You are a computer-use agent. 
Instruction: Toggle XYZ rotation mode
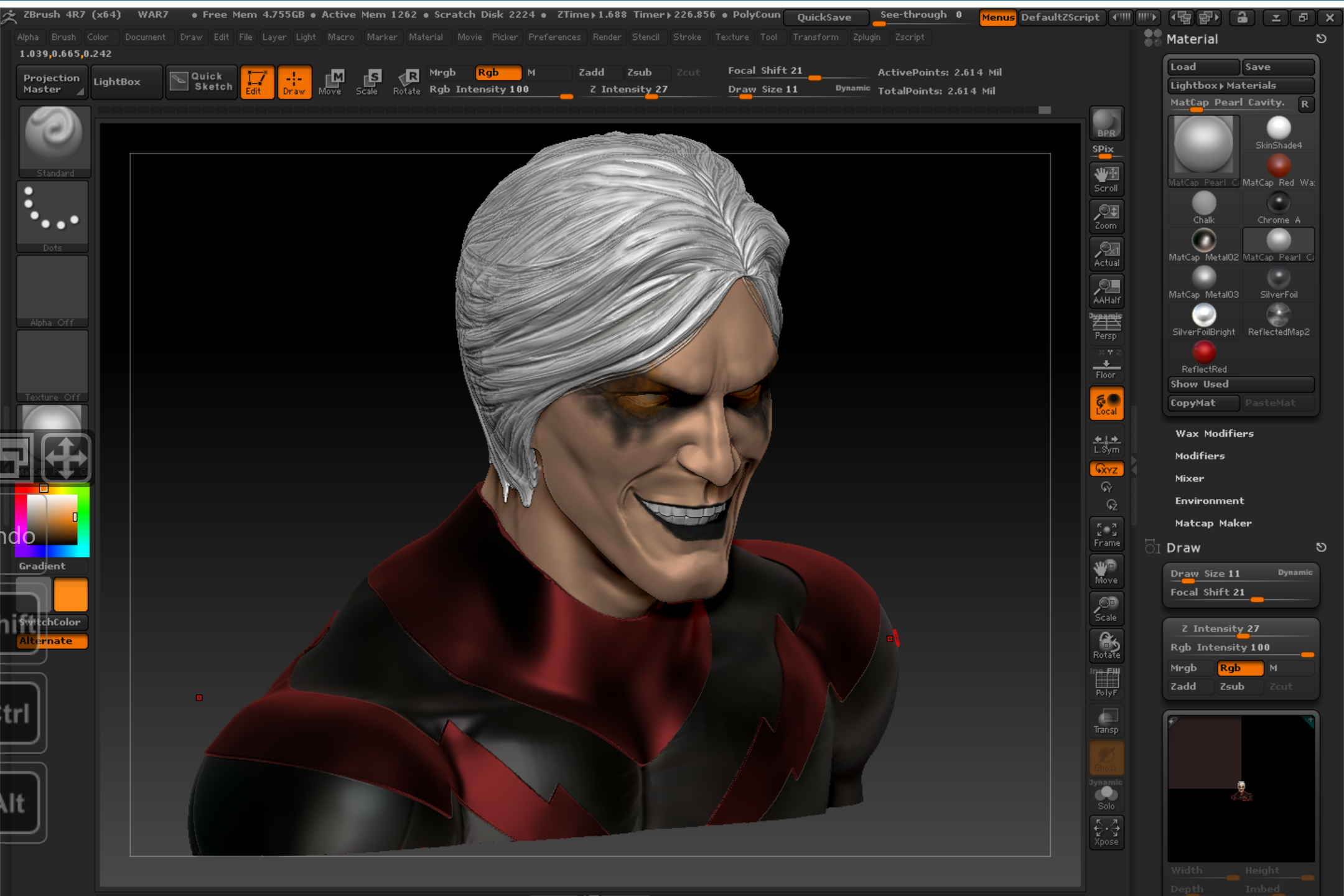coord(1106,469)
